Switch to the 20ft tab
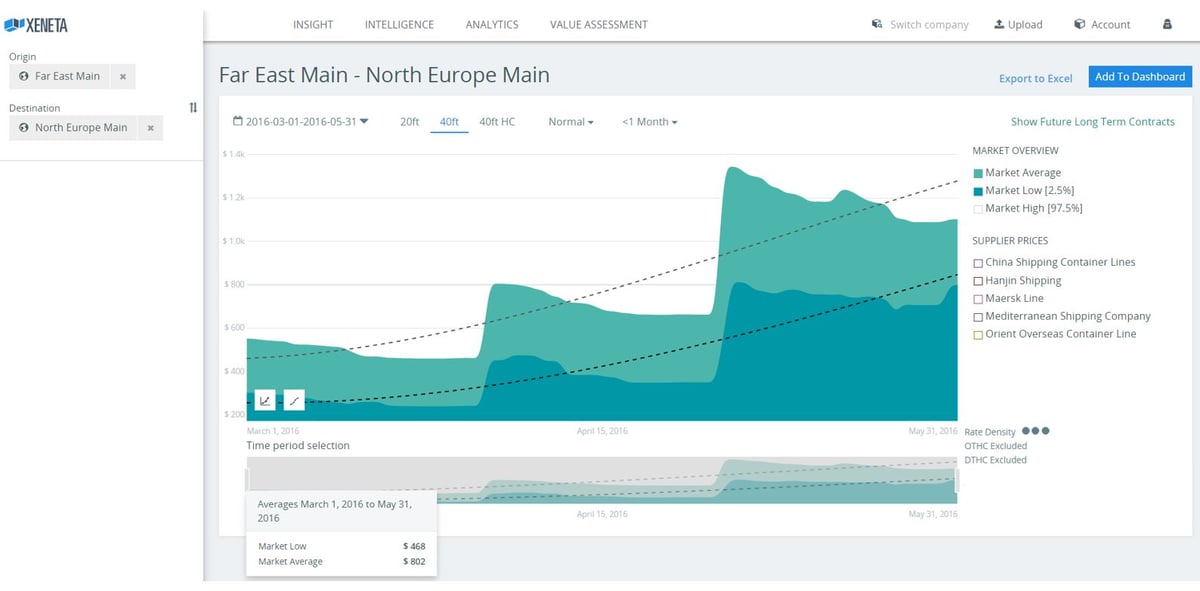Screen dimensions: 1200x591 410,122
